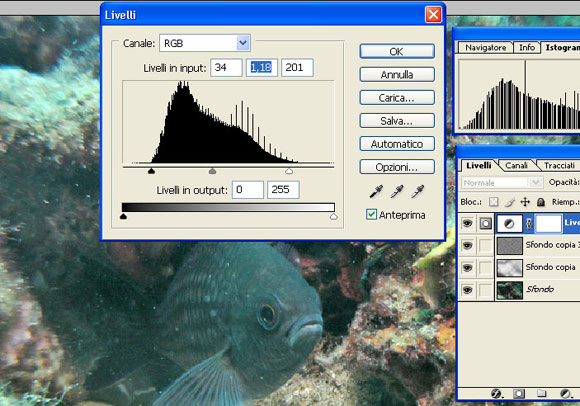Click the lock image pixels brush icon
The width and height of the screenshot is (580, 406).
click(509, 202)
